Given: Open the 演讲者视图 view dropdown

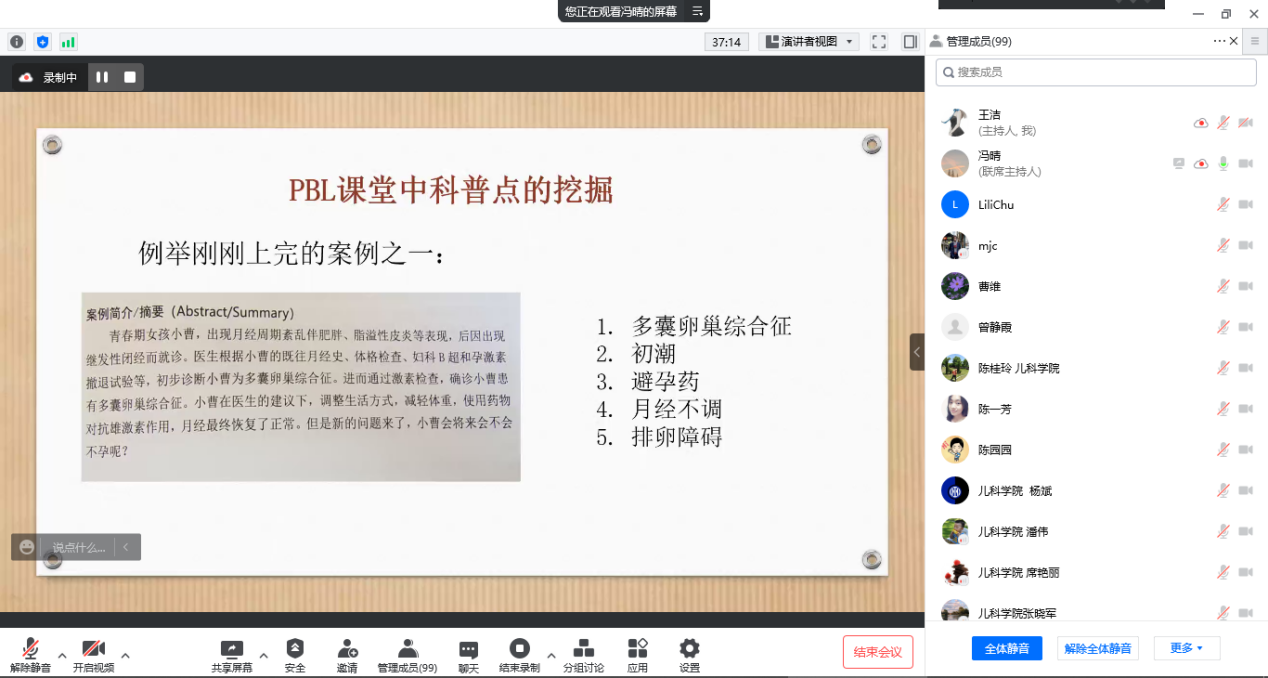Looking at the screenshot, I should point(809,42).
